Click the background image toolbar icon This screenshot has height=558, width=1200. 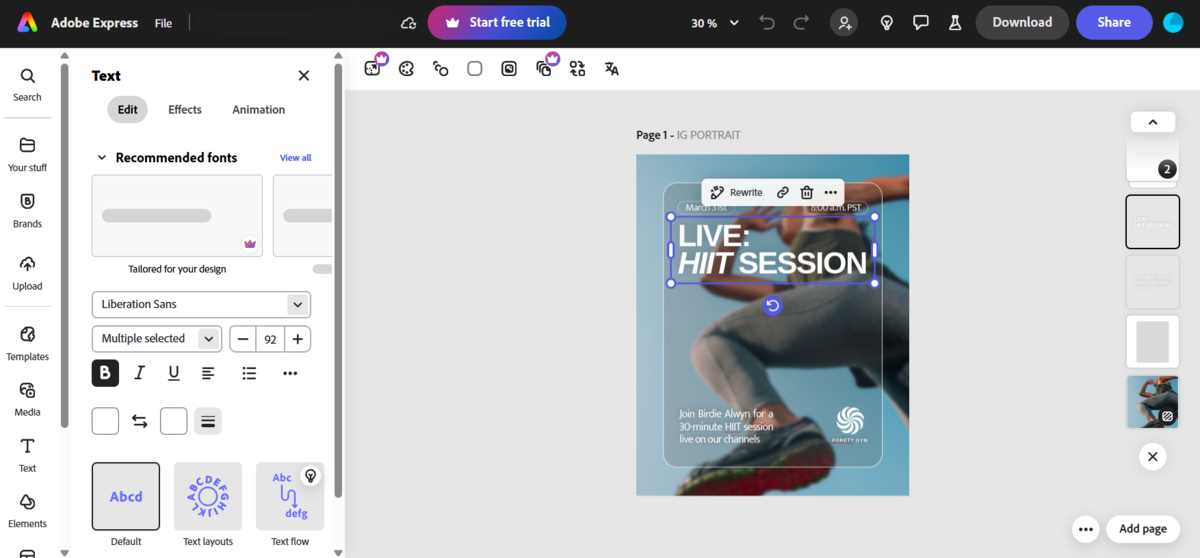(509, 69)
